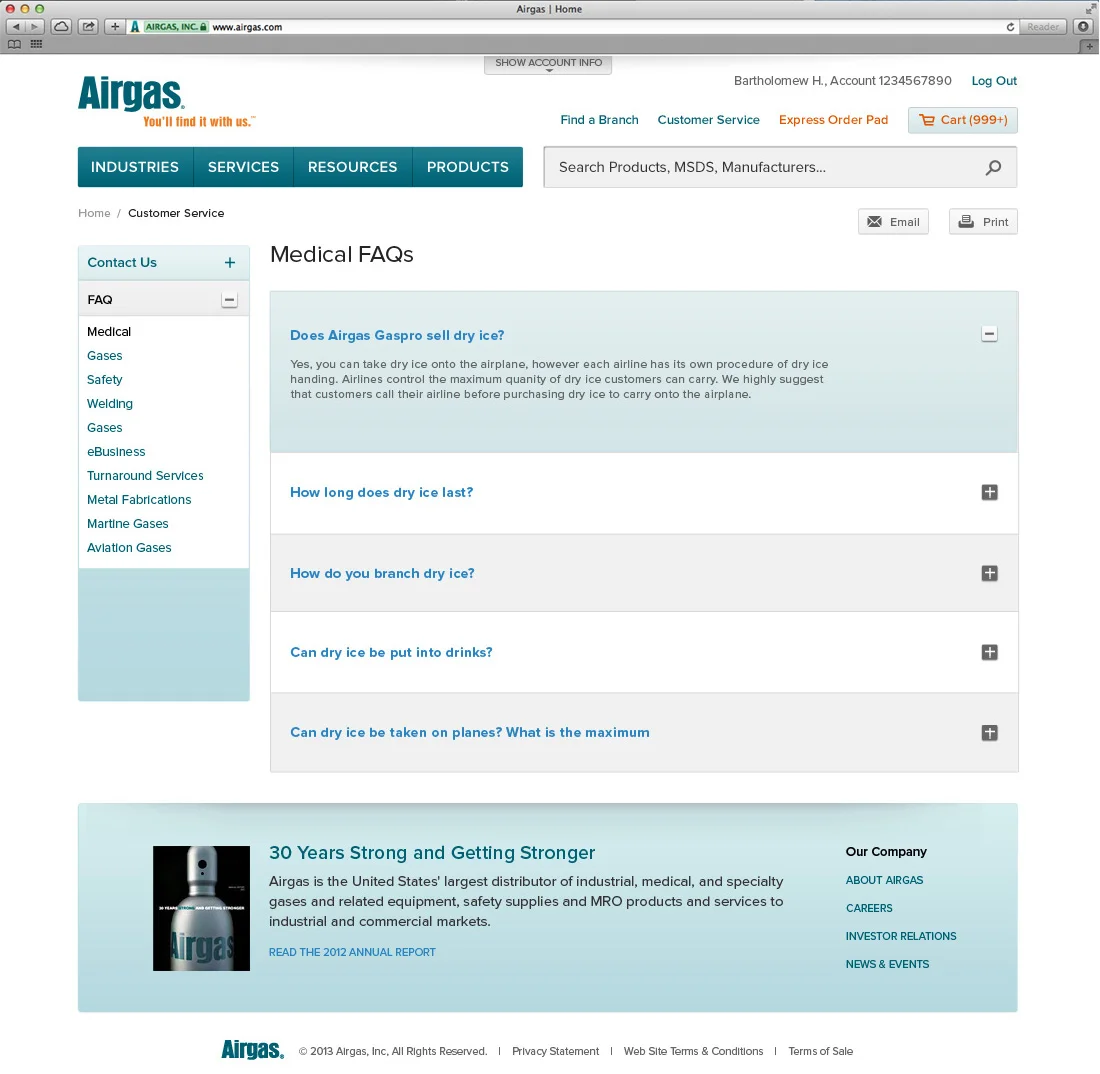Click the INVESTOR RELATIONS link
Viewport: 1100px width, 1074px height.
click(x=901, y=937)
